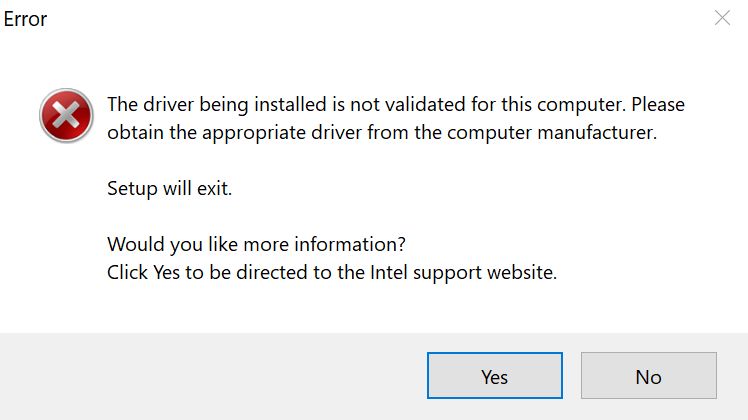Click the 'directed to the Intel support website' line

332,273
